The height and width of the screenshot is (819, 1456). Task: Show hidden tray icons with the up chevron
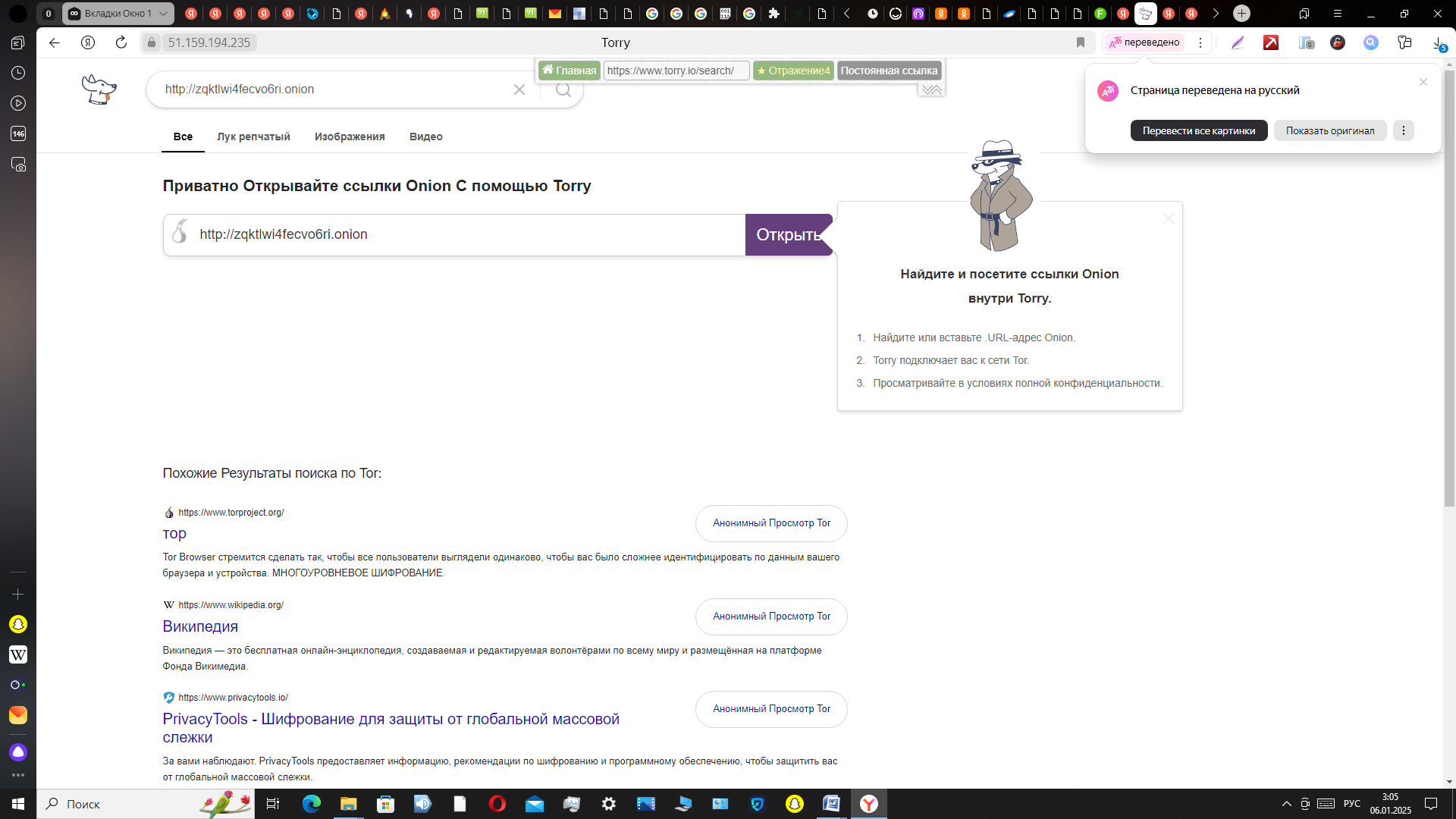[1286, 804]
